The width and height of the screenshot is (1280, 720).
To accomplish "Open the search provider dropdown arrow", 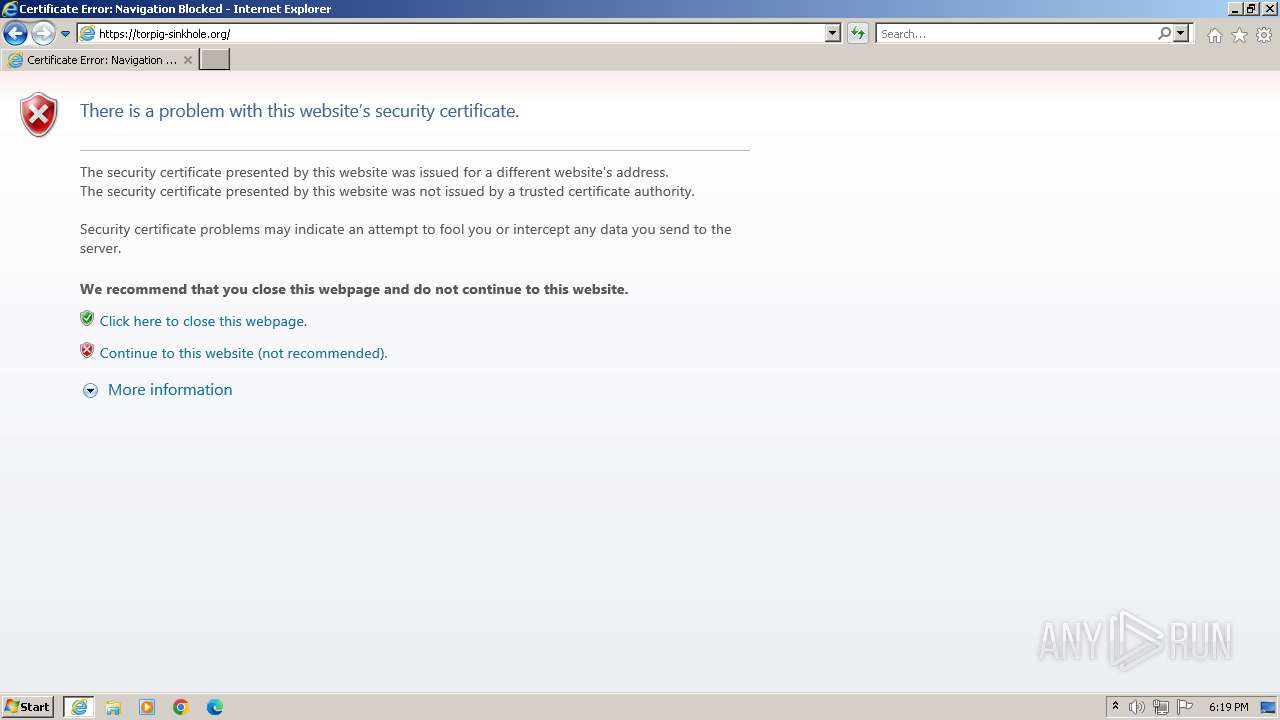I will (1181, 34).
